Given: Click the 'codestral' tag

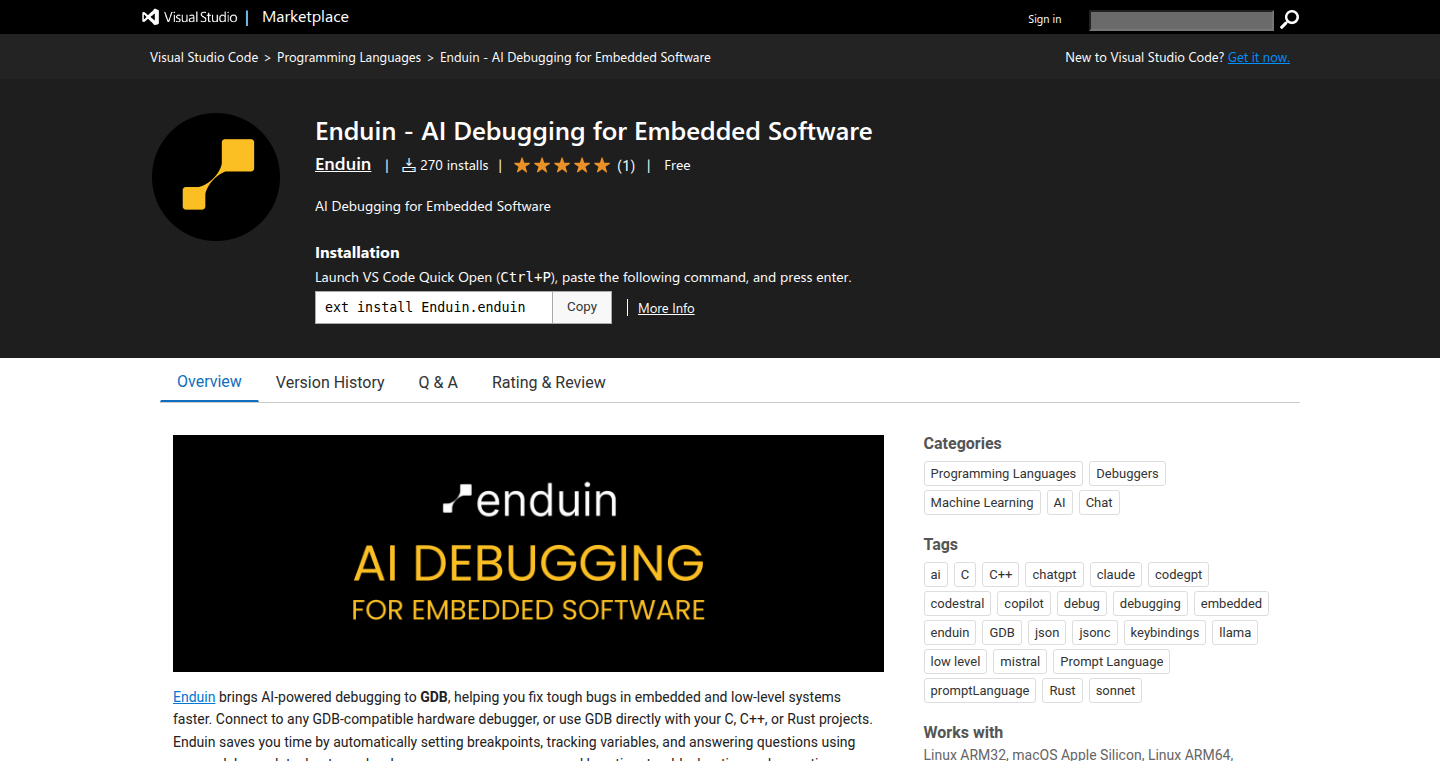Looking at the screenshot, I should (x=958, y=604).
